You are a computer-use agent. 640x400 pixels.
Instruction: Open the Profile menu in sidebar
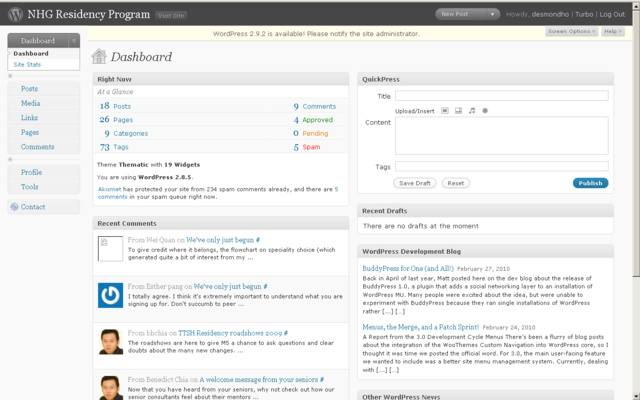click(31, 172)
